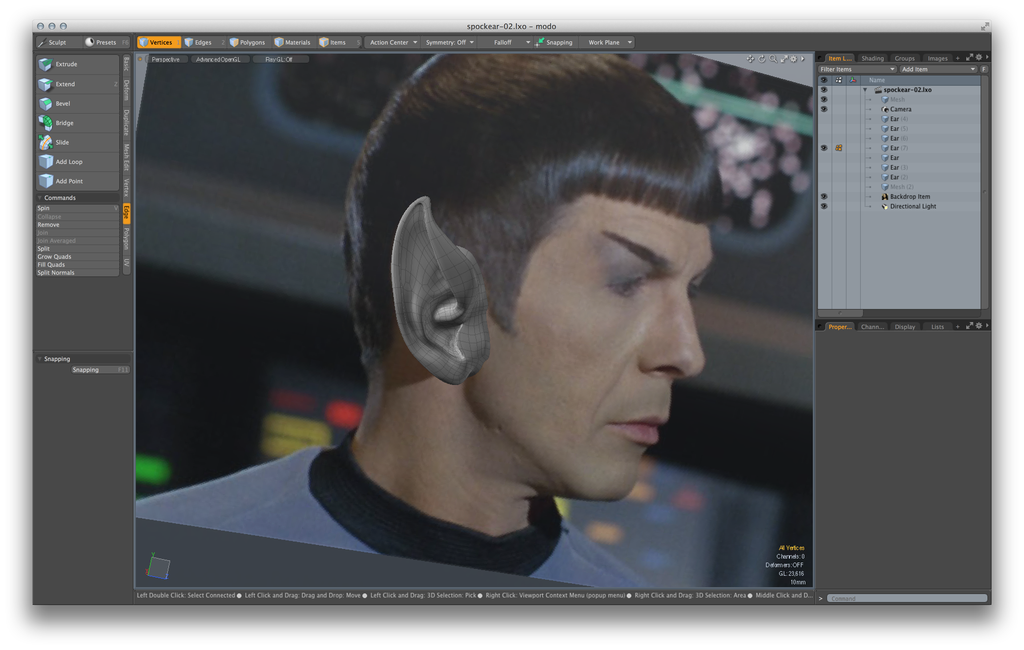Run the Fill Quads command
This screenshot has width=1024, height=650.
(x=77, y=265)
